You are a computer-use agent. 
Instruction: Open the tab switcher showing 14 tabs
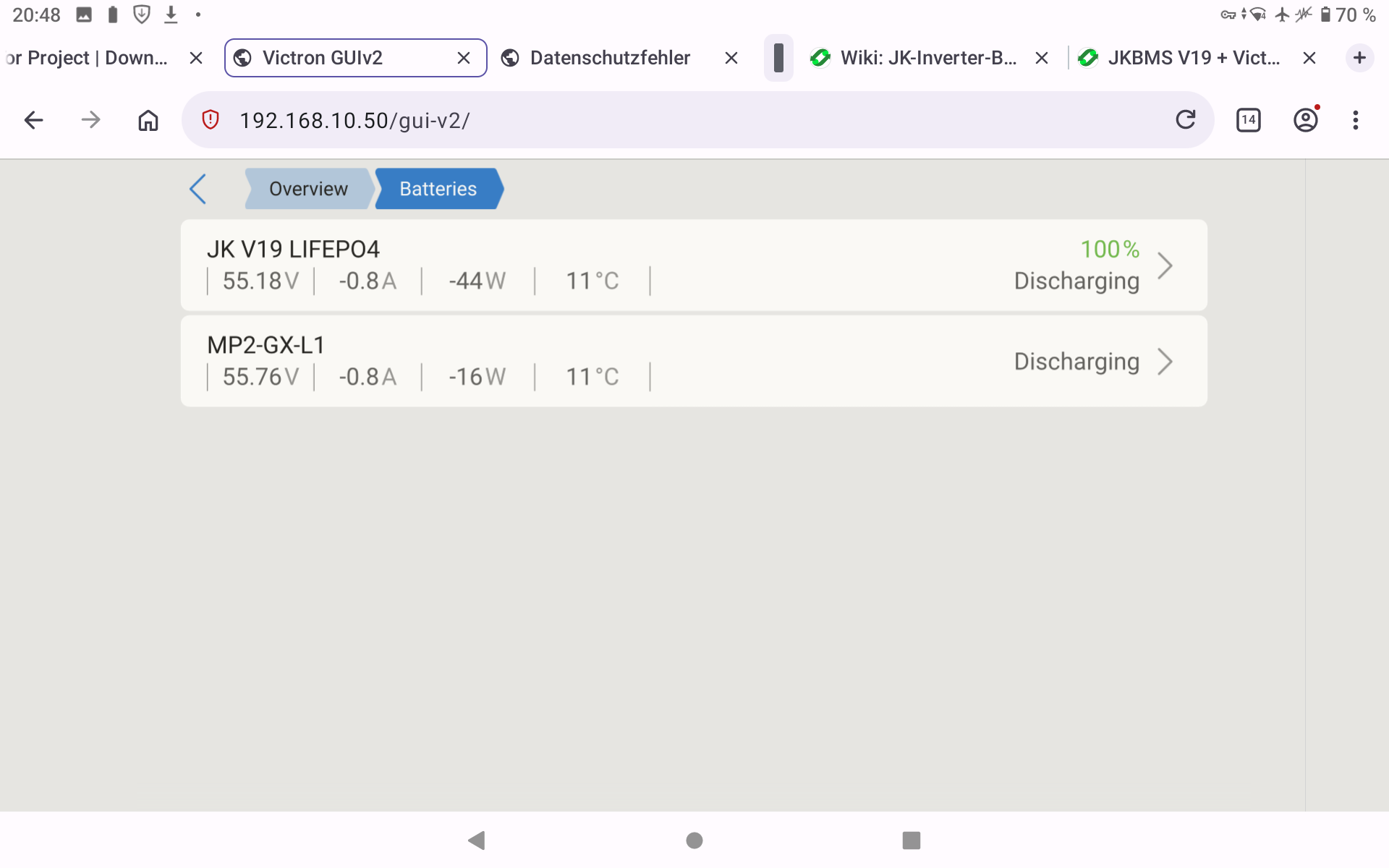(1248, 120)
